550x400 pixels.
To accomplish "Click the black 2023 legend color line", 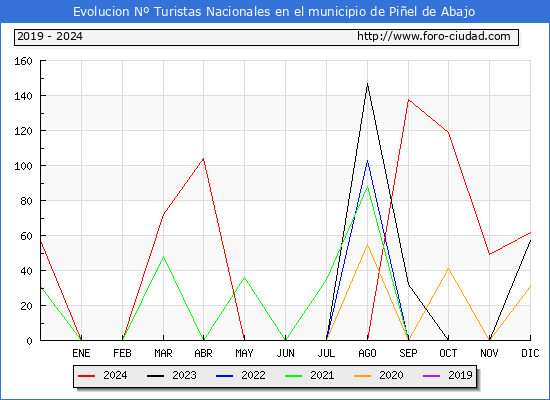I will coord(155,376).
